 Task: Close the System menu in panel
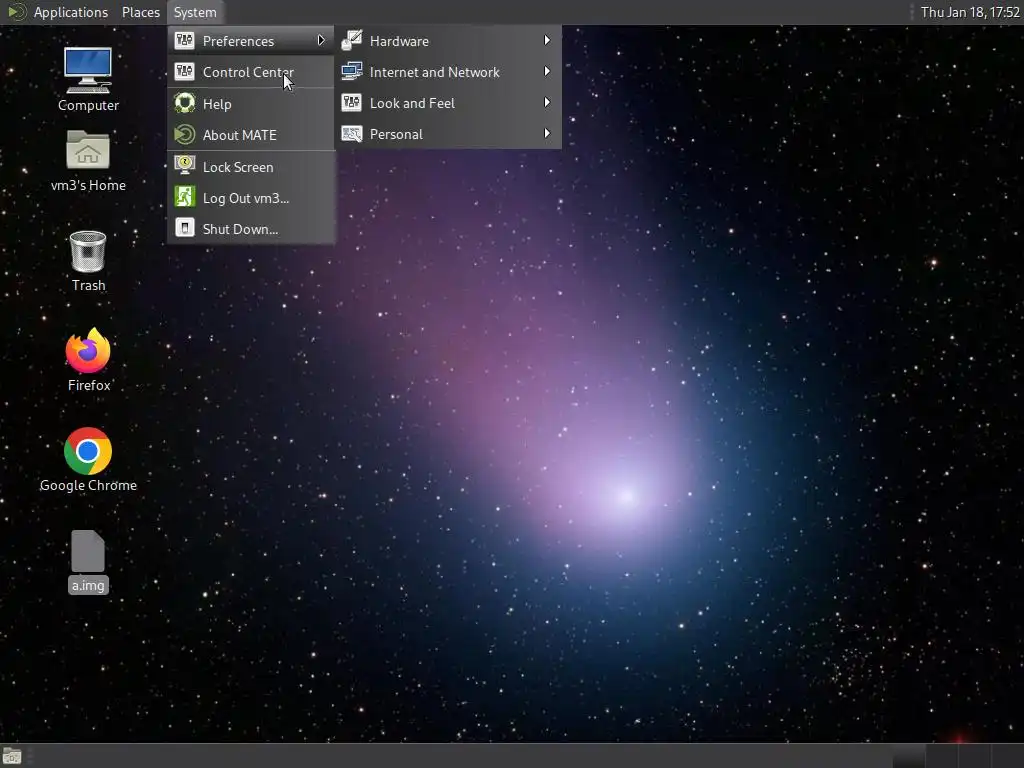(195, 12)
